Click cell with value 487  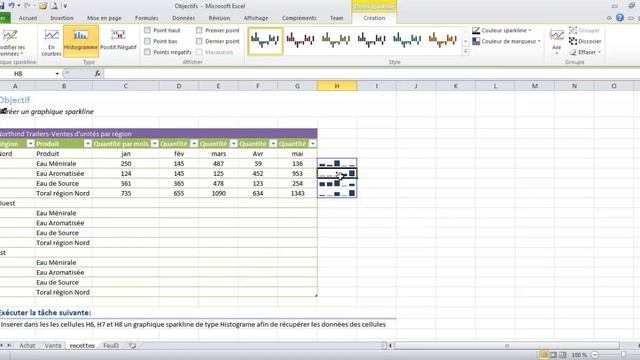(x=218, y=164)
